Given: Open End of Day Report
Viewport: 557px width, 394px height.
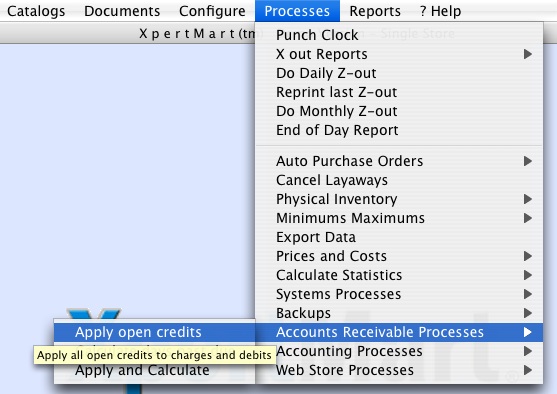Looking at the screenshot, I should click(399, 130).
